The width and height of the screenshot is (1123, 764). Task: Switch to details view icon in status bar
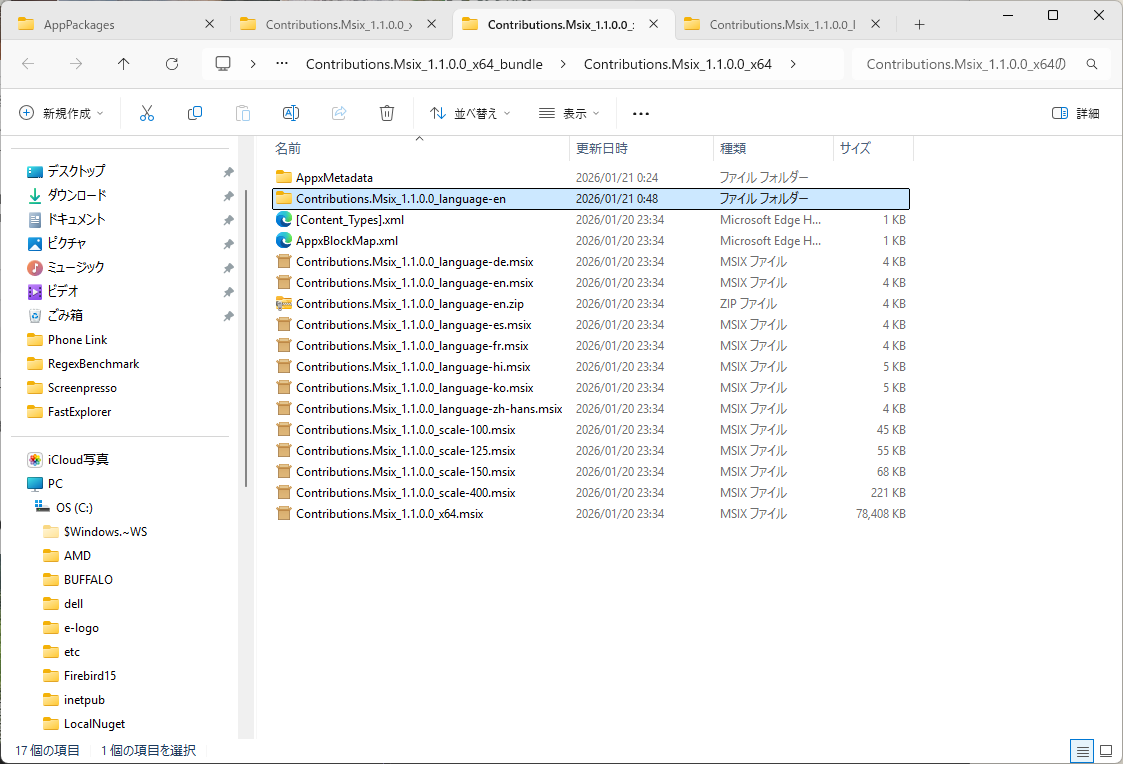(x=1082, y=751)
